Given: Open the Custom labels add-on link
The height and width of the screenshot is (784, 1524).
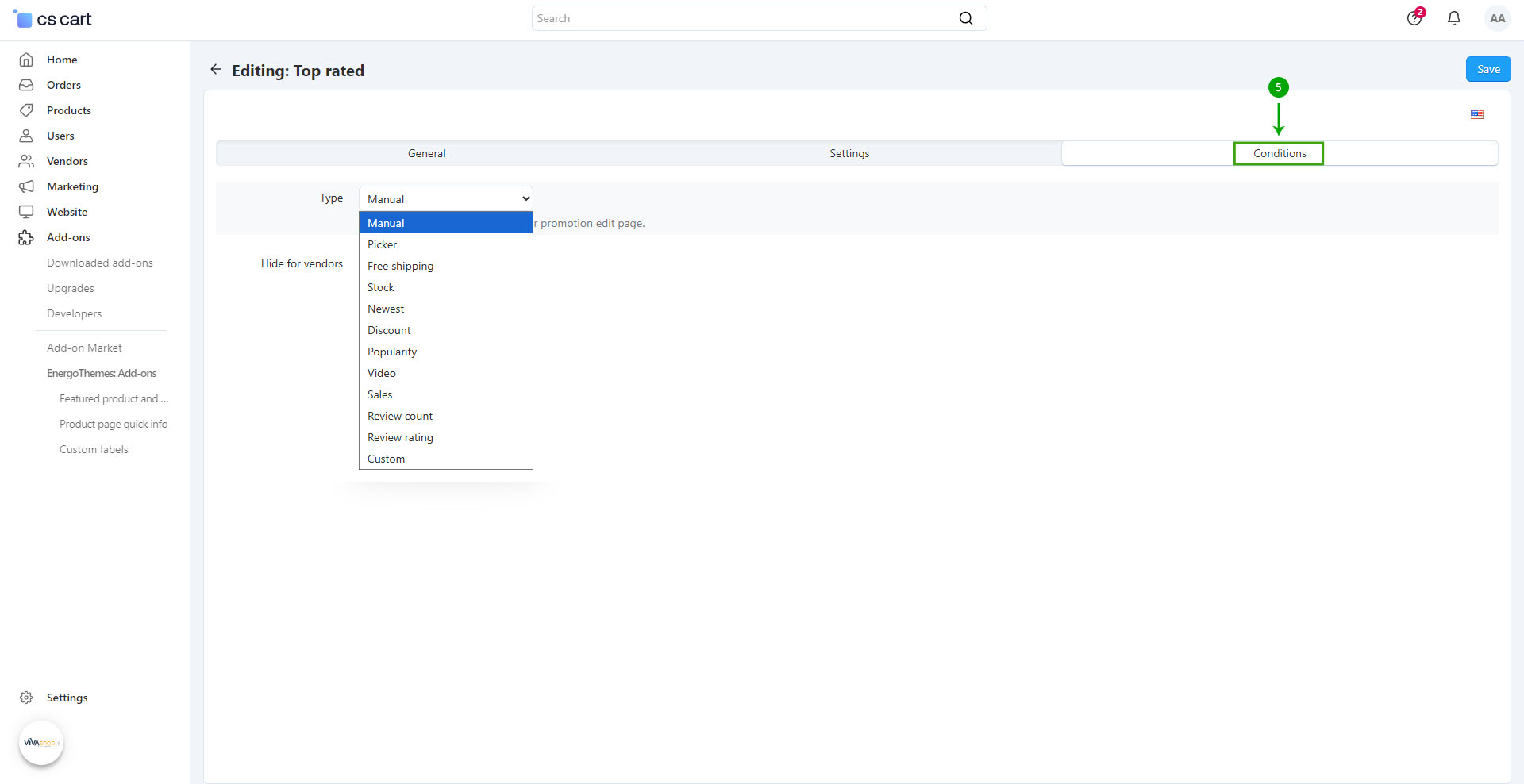Looking at the screenshot, I should [x=94, y=449].
